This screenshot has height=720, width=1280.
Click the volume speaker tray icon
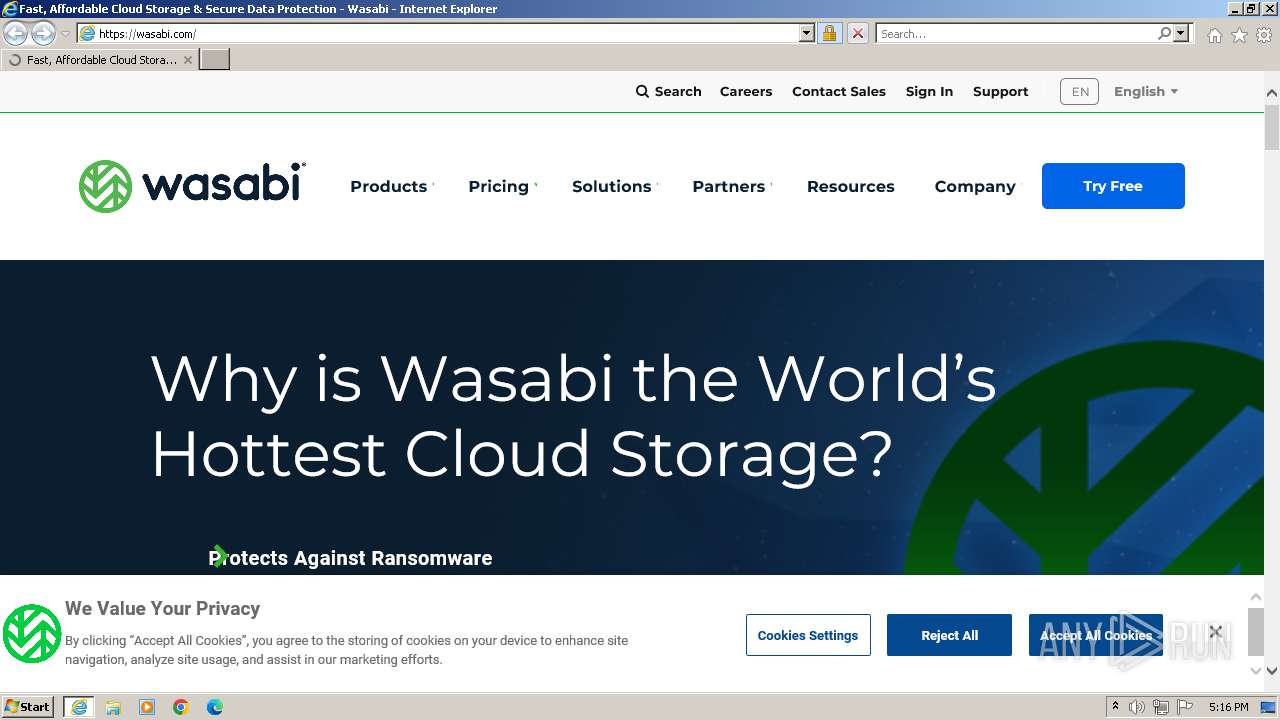pyautogui.click(x=1137, y=707)
